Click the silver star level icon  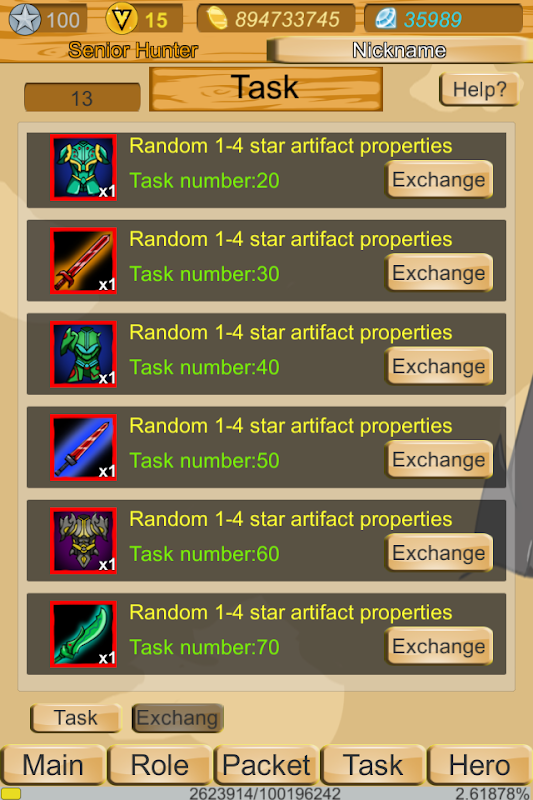(24, 19)
